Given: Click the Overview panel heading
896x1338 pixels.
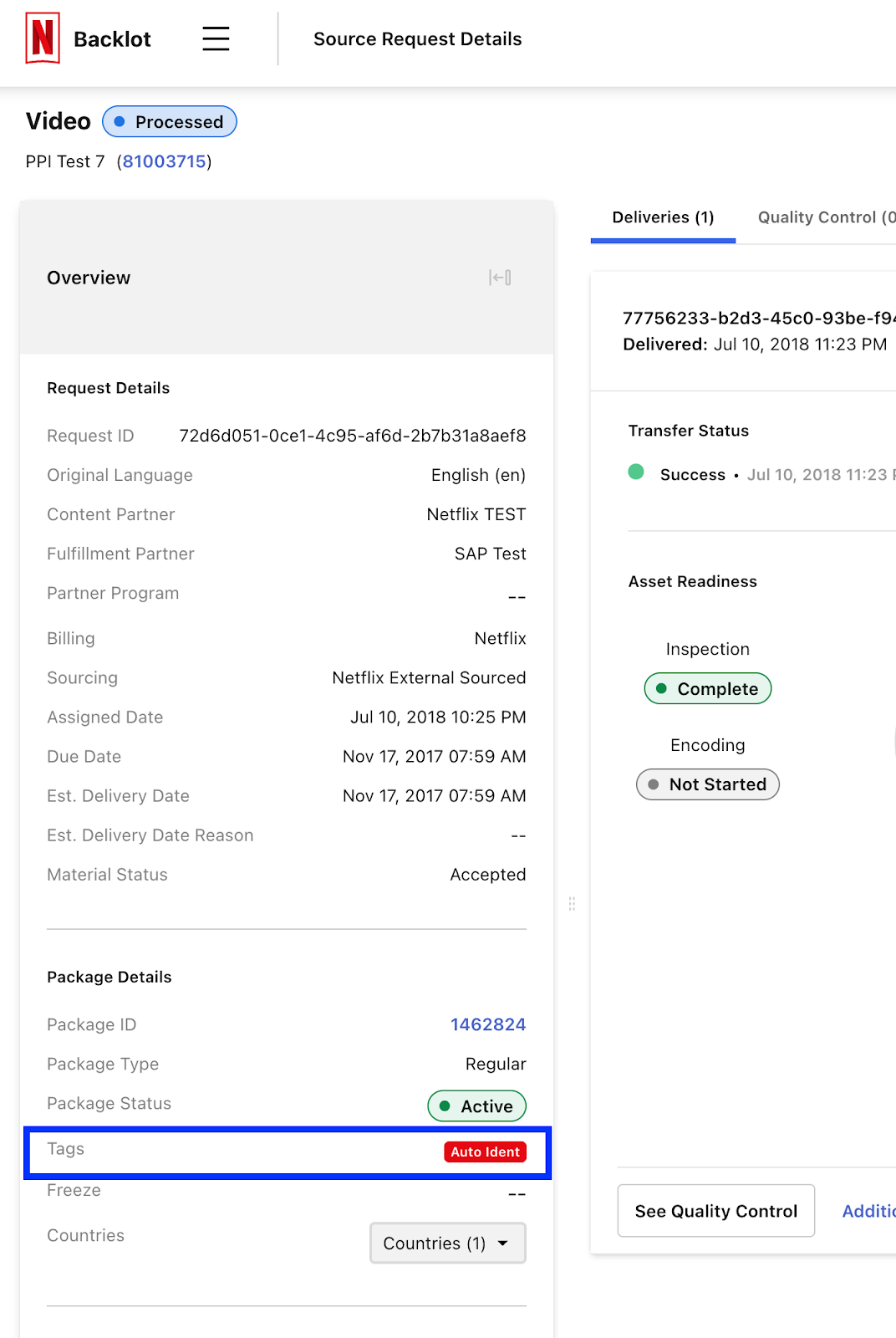Looking at the screenshot, I should pos(89,278).
